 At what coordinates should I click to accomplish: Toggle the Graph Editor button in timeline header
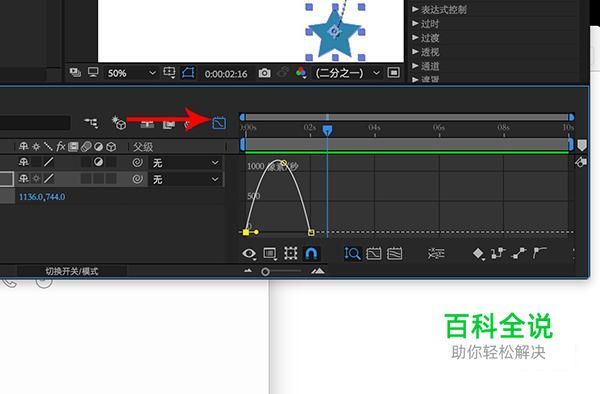pos(219,123)
